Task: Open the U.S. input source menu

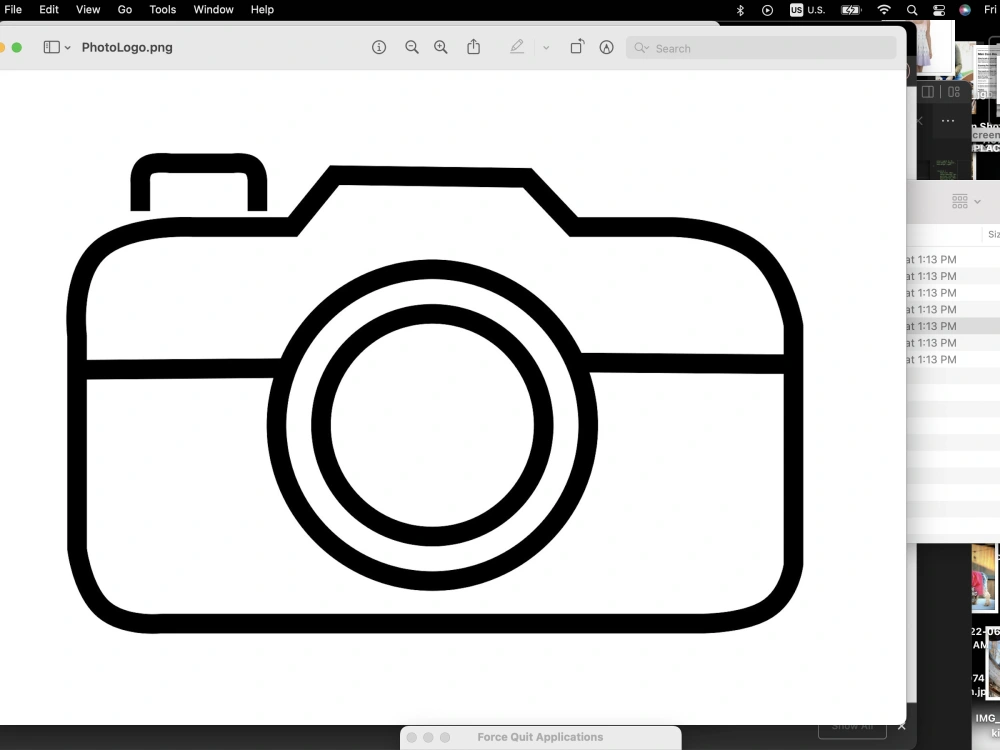Action: pos(807,10)
